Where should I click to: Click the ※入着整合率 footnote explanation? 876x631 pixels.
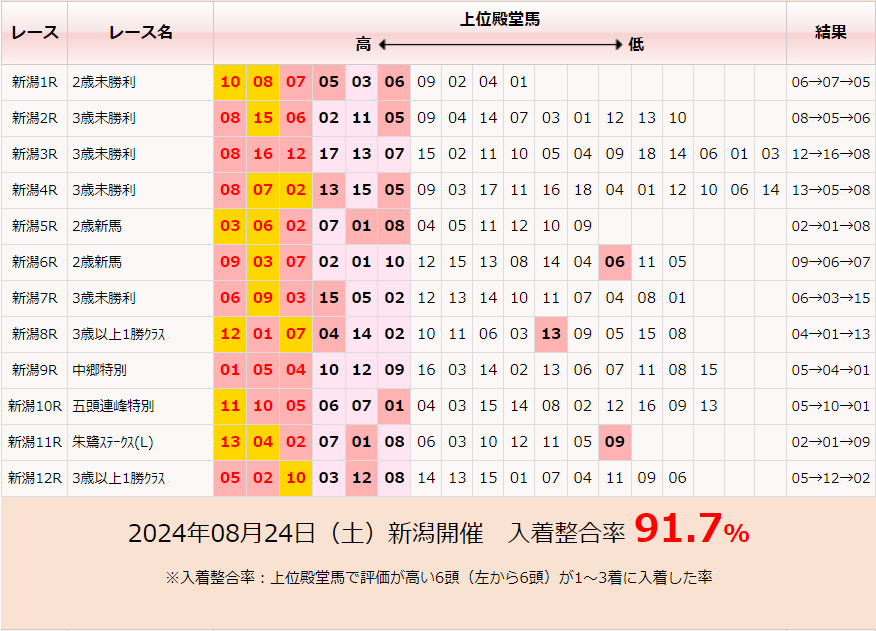pos(437,577)
